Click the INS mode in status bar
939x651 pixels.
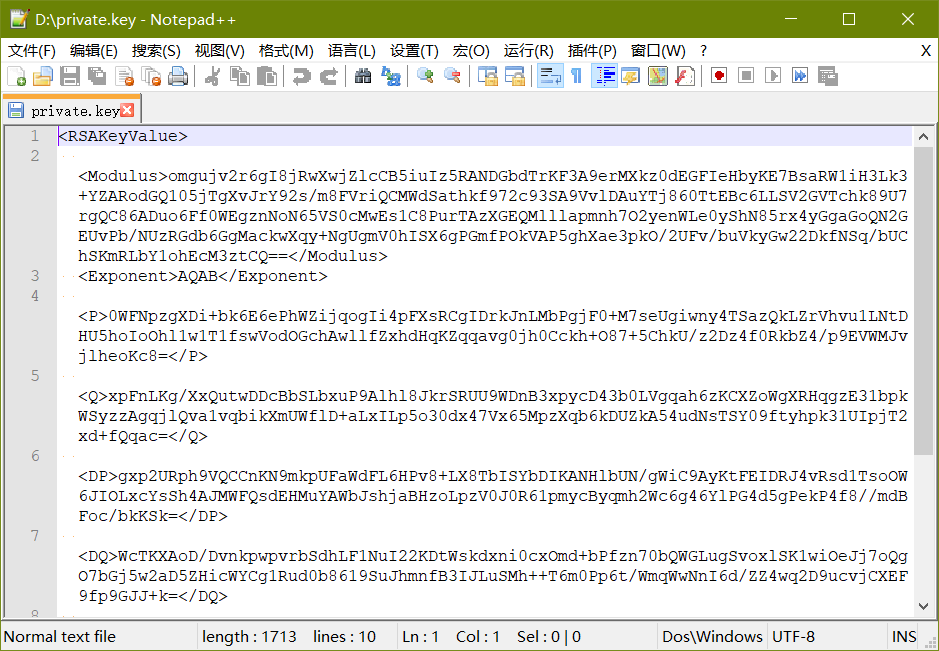click(x=903, y=636)
